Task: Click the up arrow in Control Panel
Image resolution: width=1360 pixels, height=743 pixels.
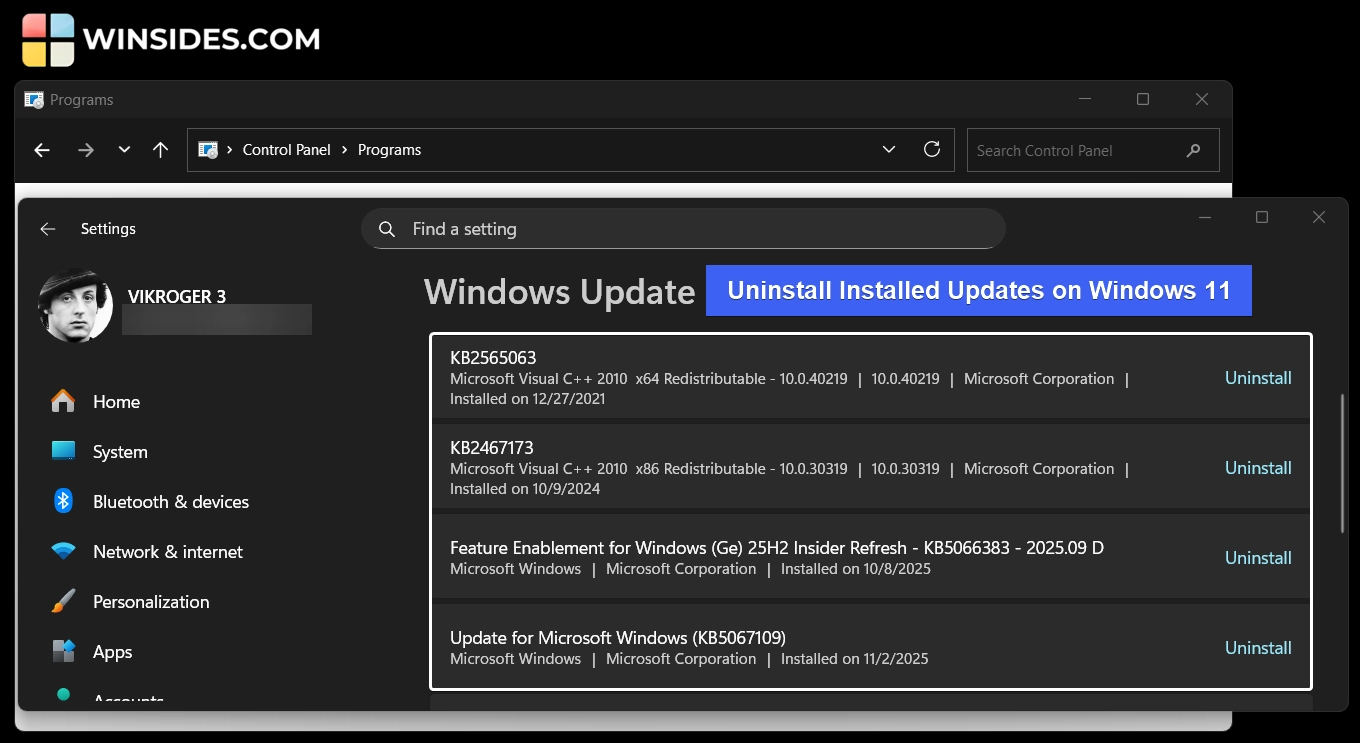Action: [x=160, y=149]
